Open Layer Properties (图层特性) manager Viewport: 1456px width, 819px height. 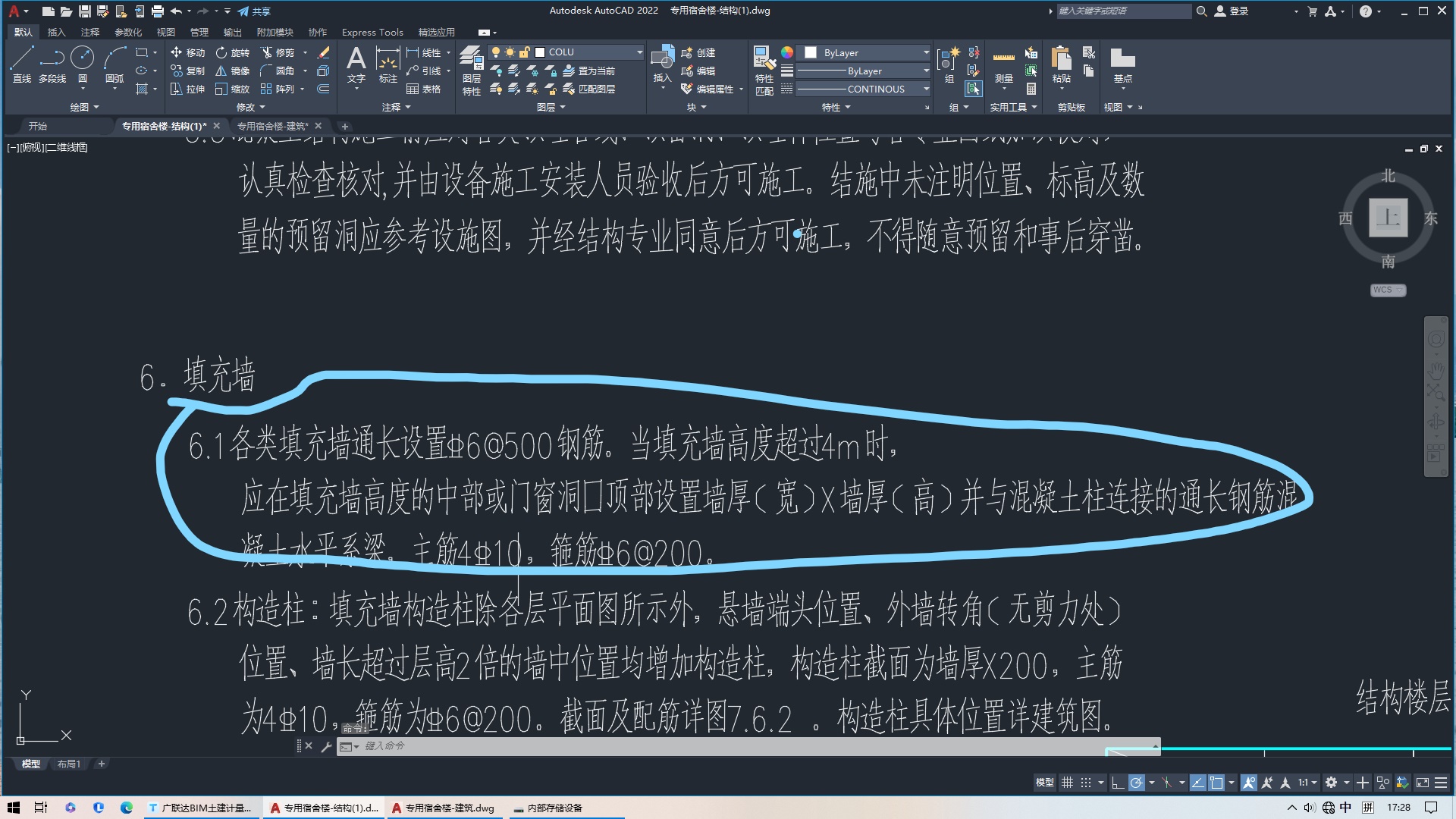[471, 70]
